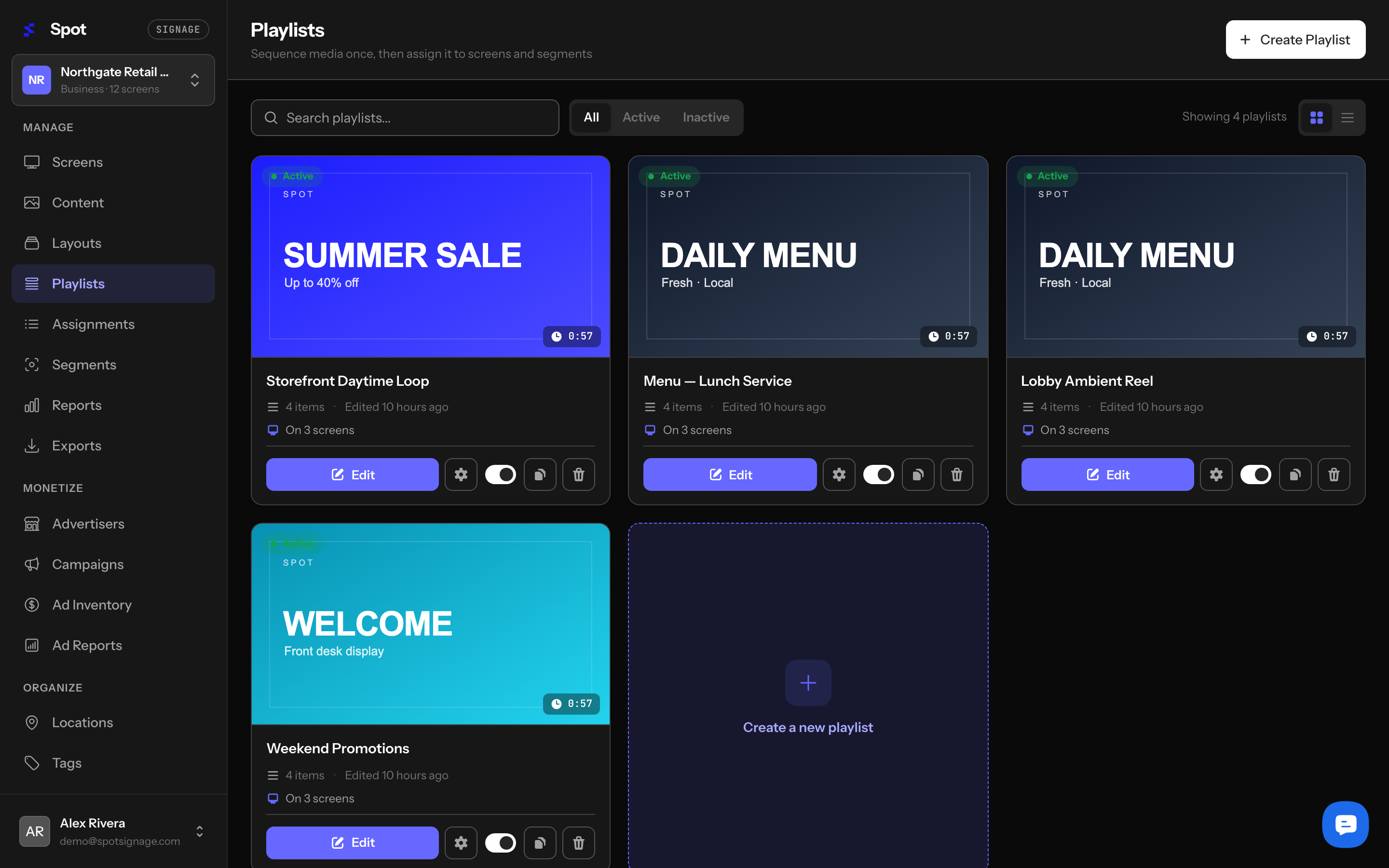Delete the Weekend Promotions playlist
This screenshot has width=1389, height=868.
click(579, 842)
